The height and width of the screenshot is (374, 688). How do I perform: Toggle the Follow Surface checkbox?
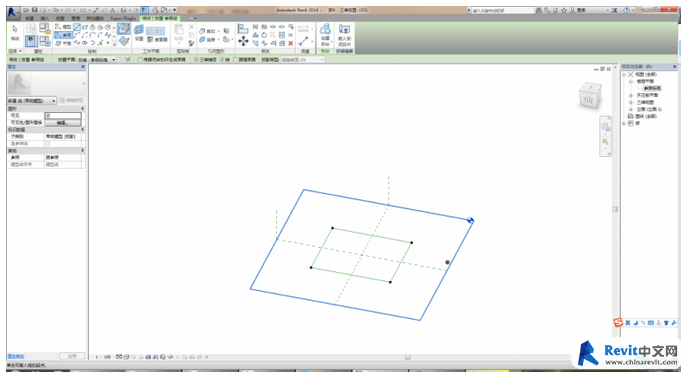[x=236, y=60]
